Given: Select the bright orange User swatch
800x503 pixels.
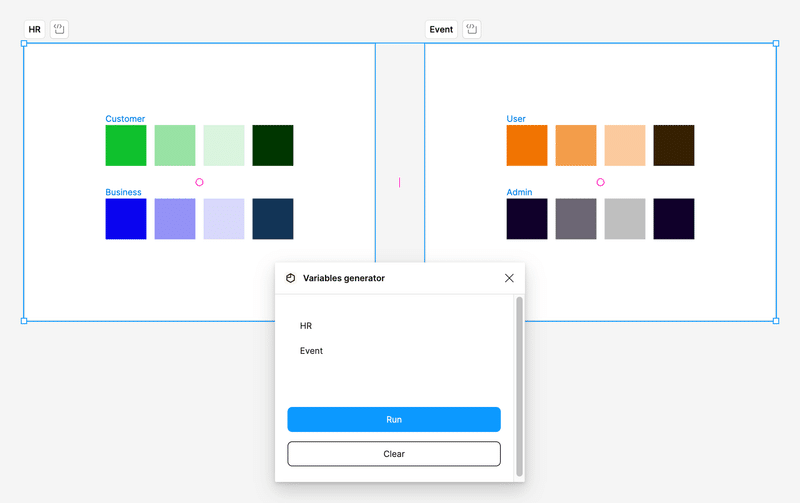Looking at the screenshot, I should coord(527,145).
